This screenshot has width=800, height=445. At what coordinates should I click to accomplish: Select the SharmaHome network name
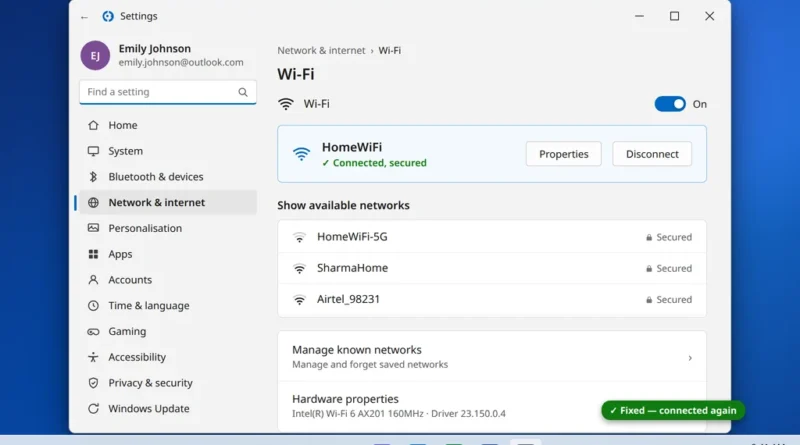(x=353, y=268)
